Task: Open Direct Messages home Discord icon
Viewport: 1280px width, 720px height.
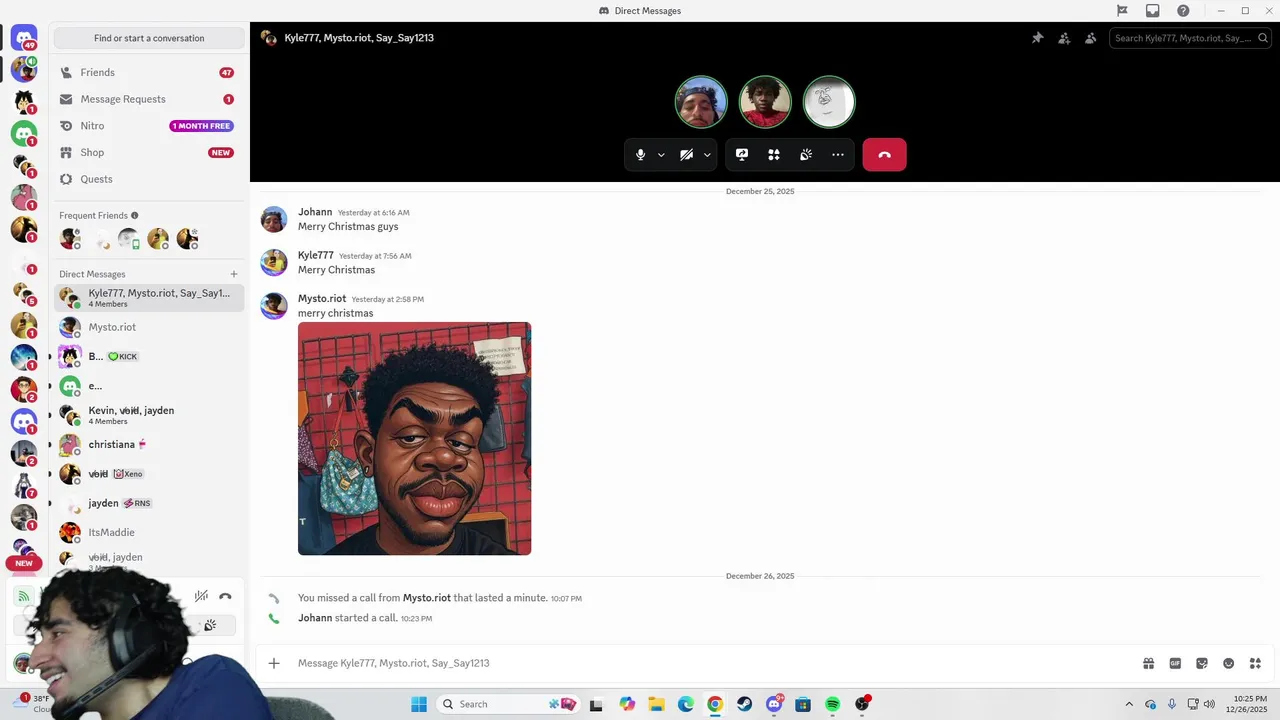Action: coord(24,38)
